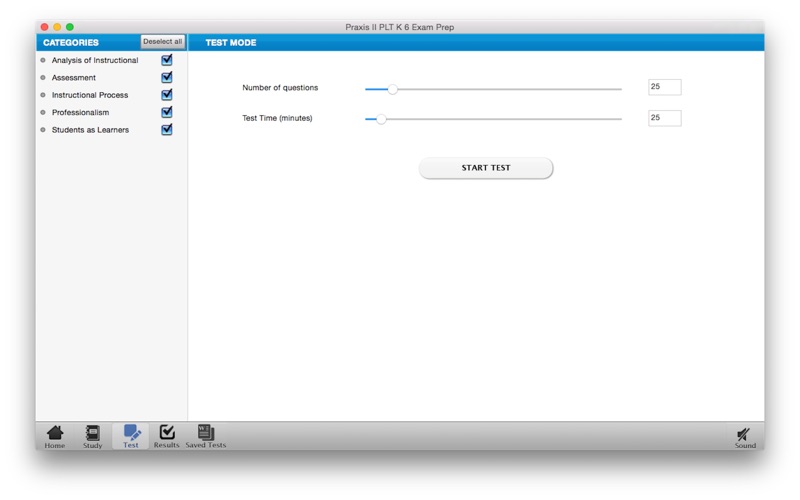Image resolution: width=800 pixels, height=500 pixels.
Task: Click the bullet beside Instructional Process
Action: click(x=43, y=95)
